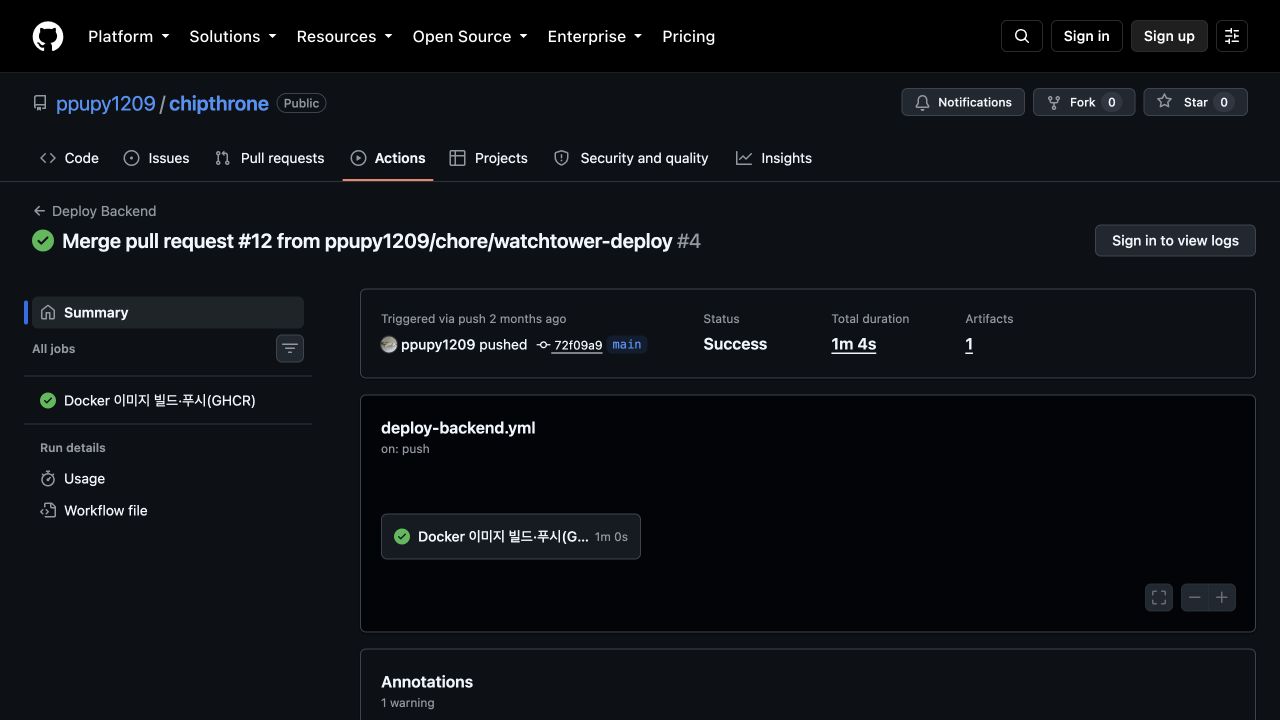This screenshot has width=1280, height=720.
Task: Click green check on graph job card
Action: [x=402, y=536]
